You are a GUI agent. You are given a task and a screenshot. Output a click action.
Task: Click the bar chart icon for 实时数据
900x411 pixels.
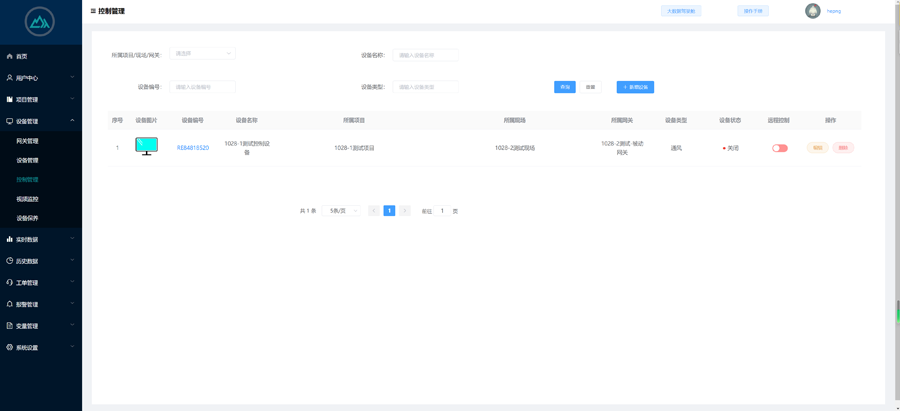point(10,239)
